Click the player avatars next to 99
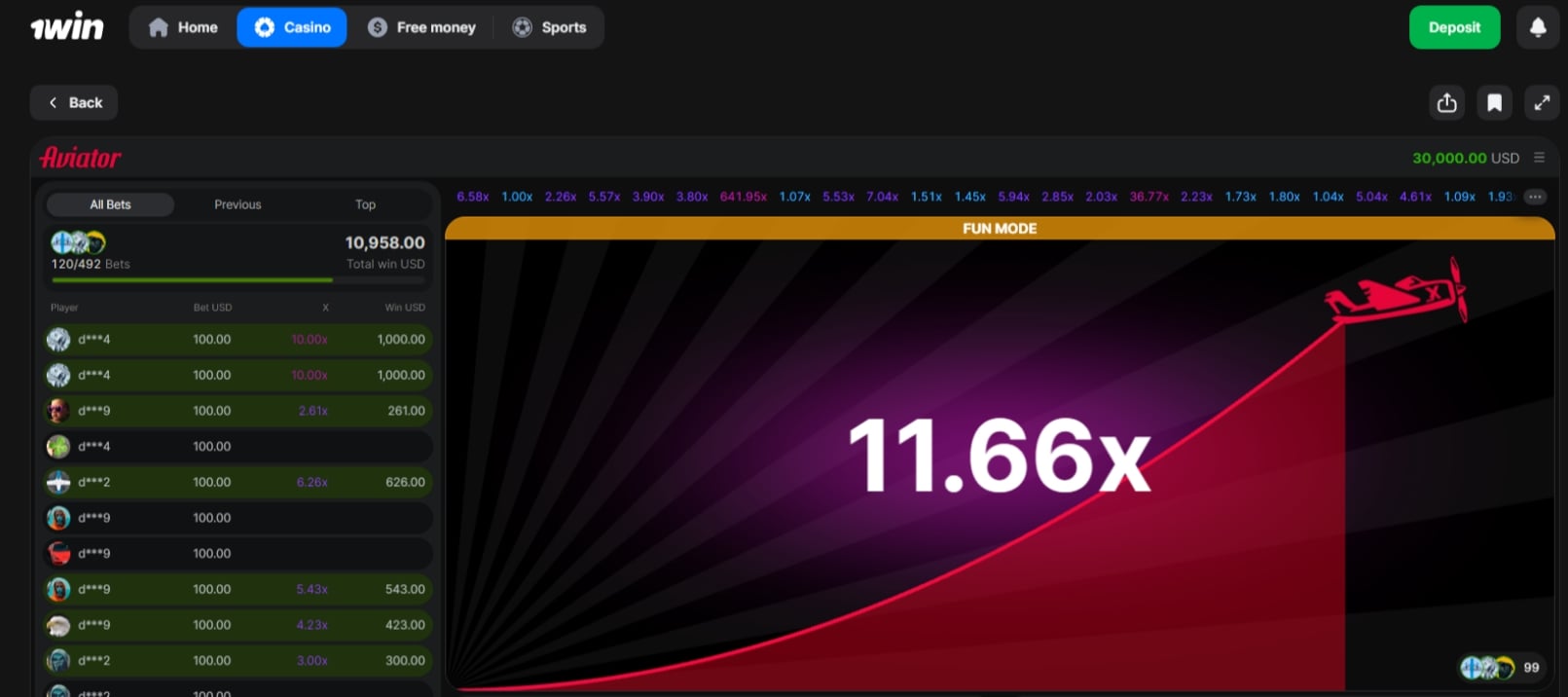This screenshot has height=697, width=1568. click(x=1487, y=667)
